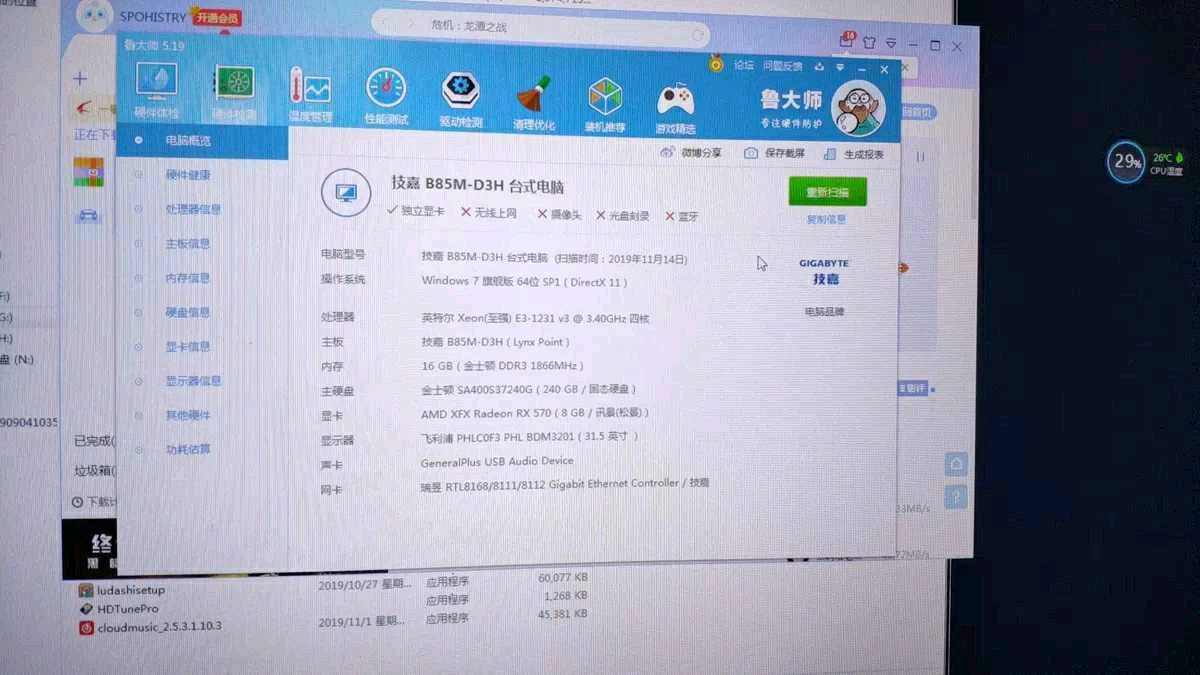Select 显卡信息 in the sidebar

[x=188, y=346]
